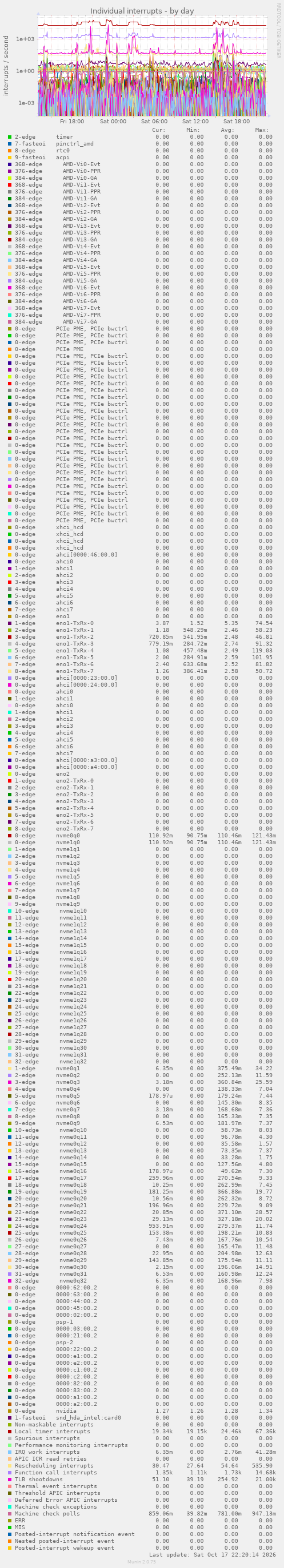Select the "nvidia" legend entry
The width and height of the screenshot is (284, 1568).
66,1410
